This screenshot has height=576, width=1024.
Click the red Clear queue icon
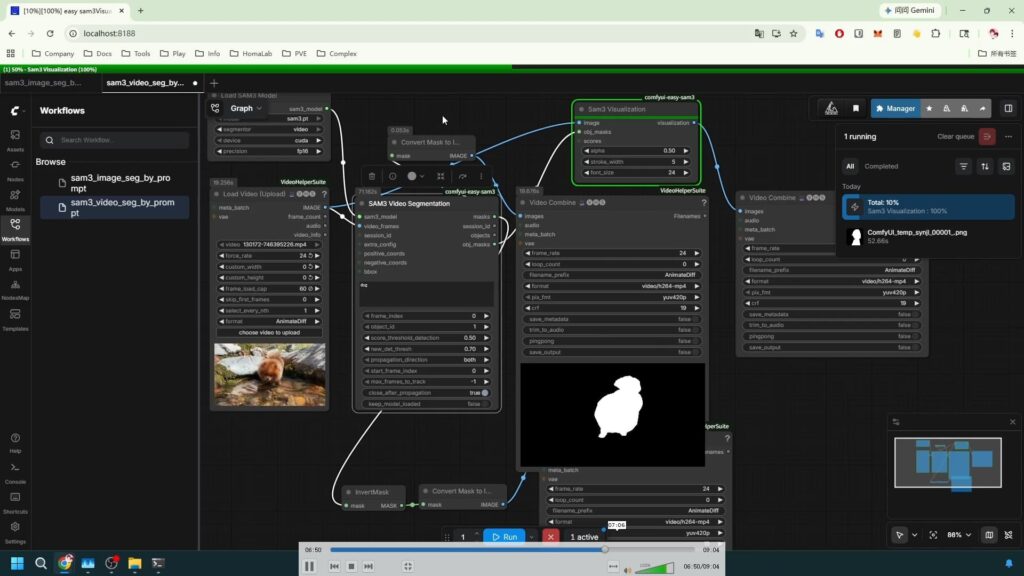click(988, 136)
